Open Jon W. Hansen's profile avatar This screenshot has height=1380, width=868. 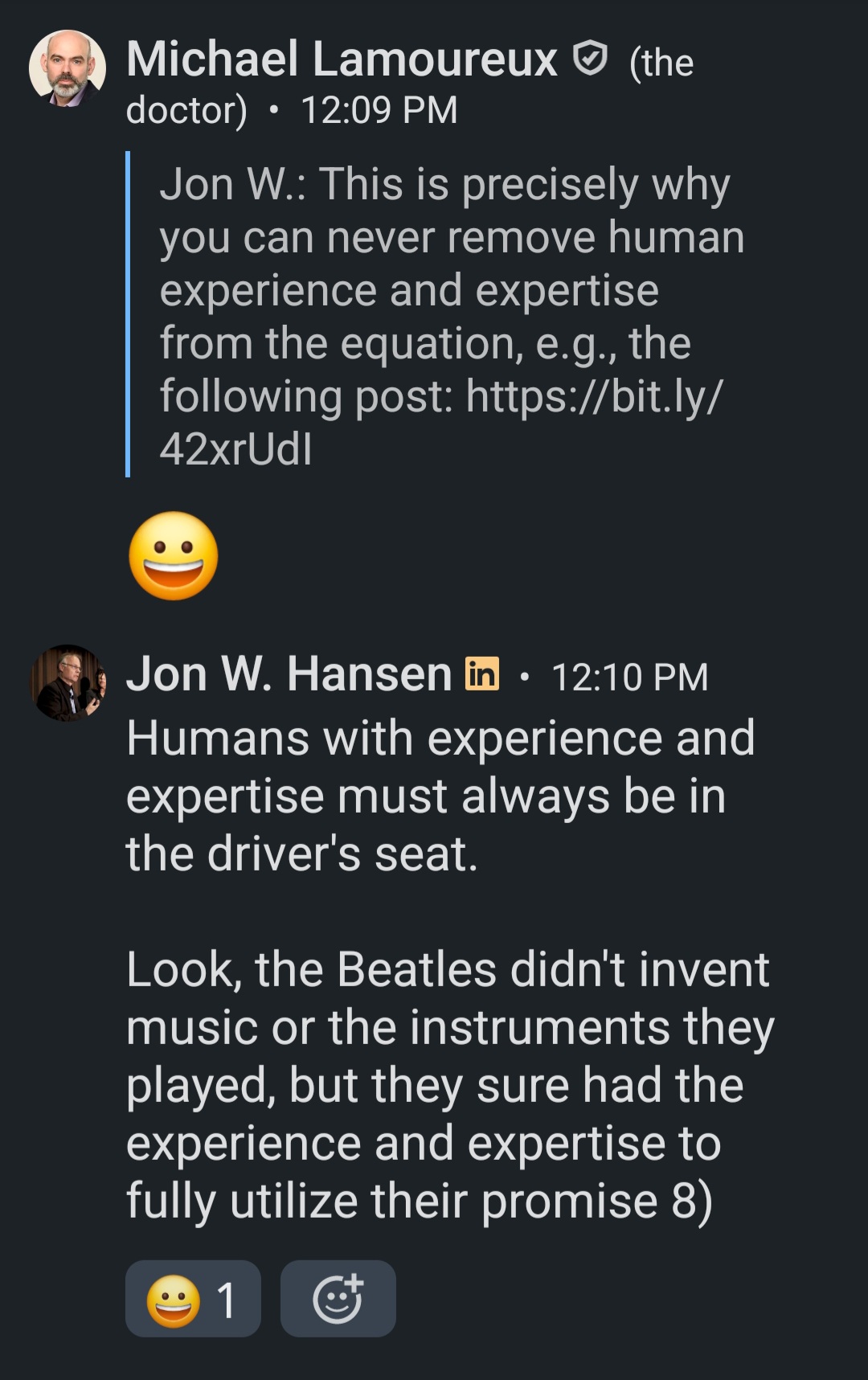point(68,682)
